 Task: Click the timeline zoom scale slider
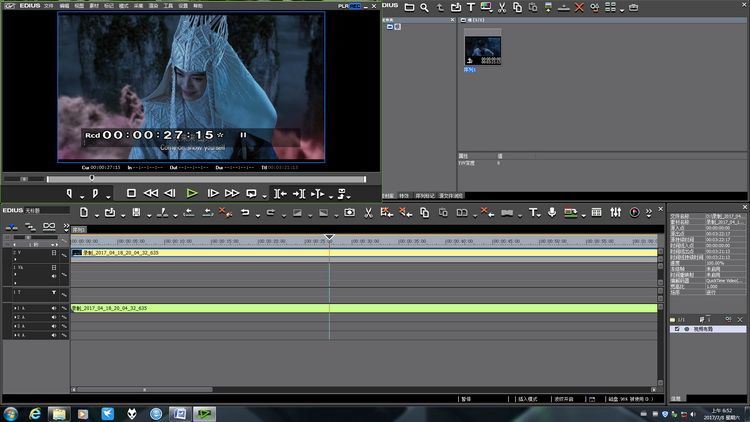[x=28, y=237]
